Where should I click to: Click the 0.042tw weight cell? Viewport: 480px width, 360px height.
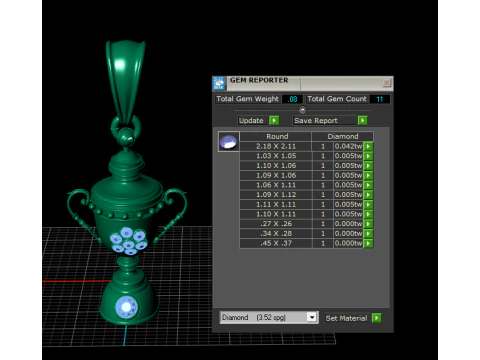pyautogui.click(x=348, y=146)
